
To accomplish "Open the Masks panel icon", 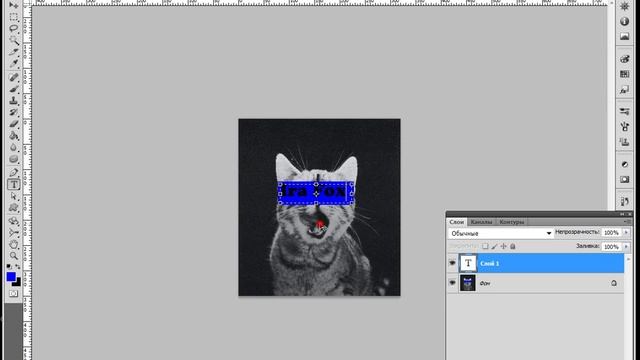I will (624, 180).
